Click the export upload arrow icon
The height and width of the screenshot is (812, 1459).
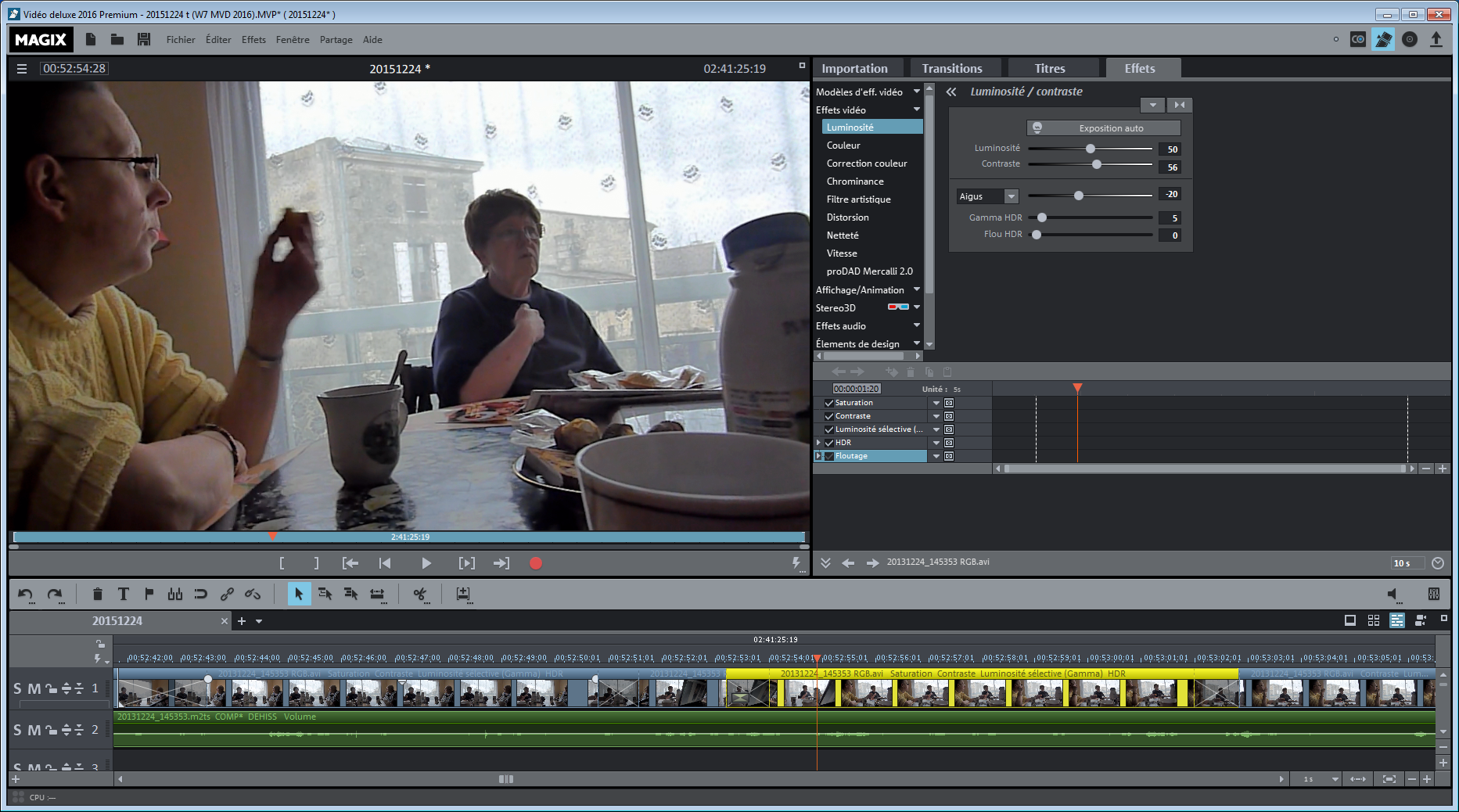point(1436,39)
